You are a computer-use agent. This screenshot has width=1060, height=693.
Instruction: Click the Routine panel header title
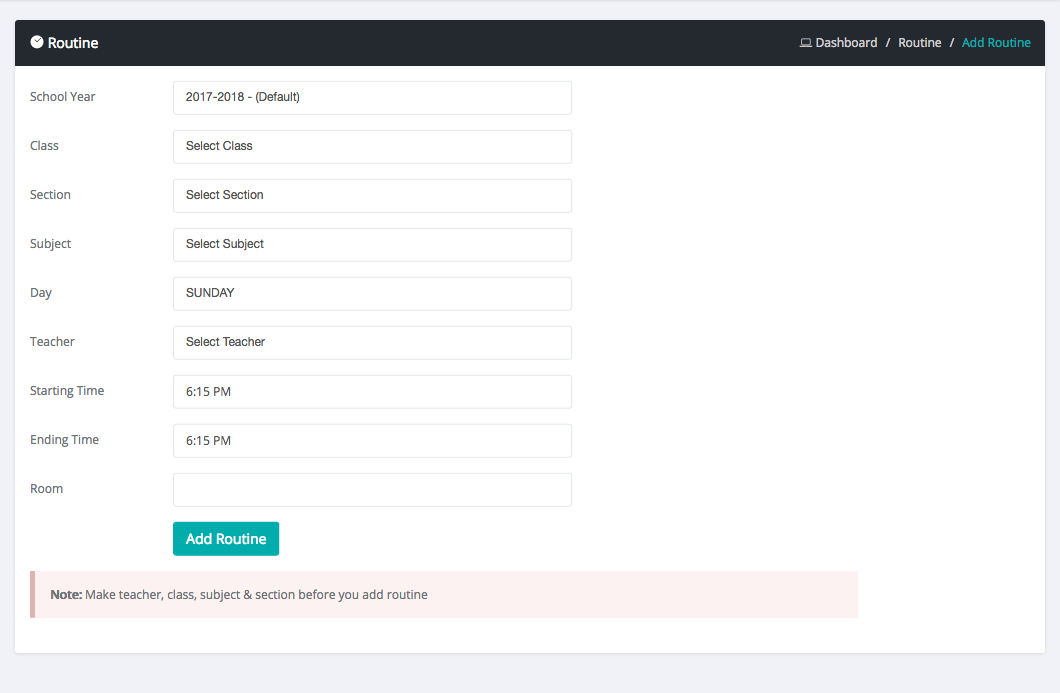(x=73, y=43)
